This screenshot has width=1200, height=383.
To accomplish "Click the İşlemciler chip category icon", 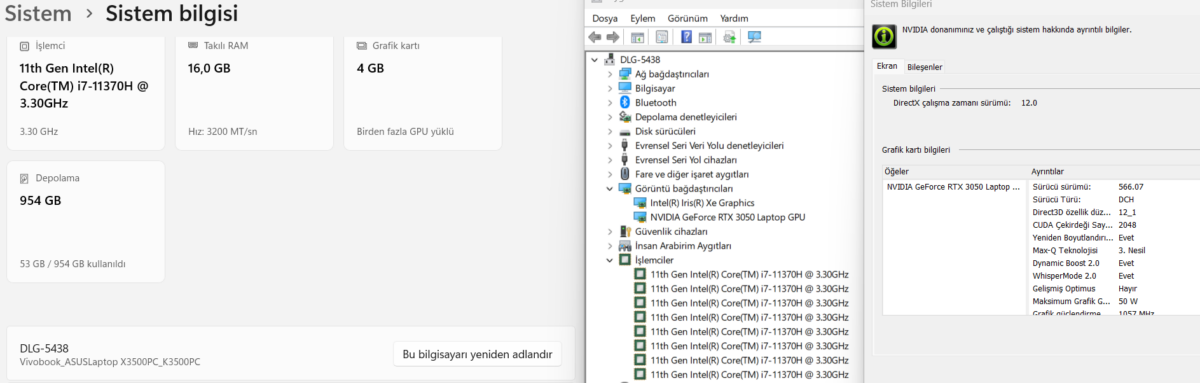I will pyautogui.click(x=625, y=260).
